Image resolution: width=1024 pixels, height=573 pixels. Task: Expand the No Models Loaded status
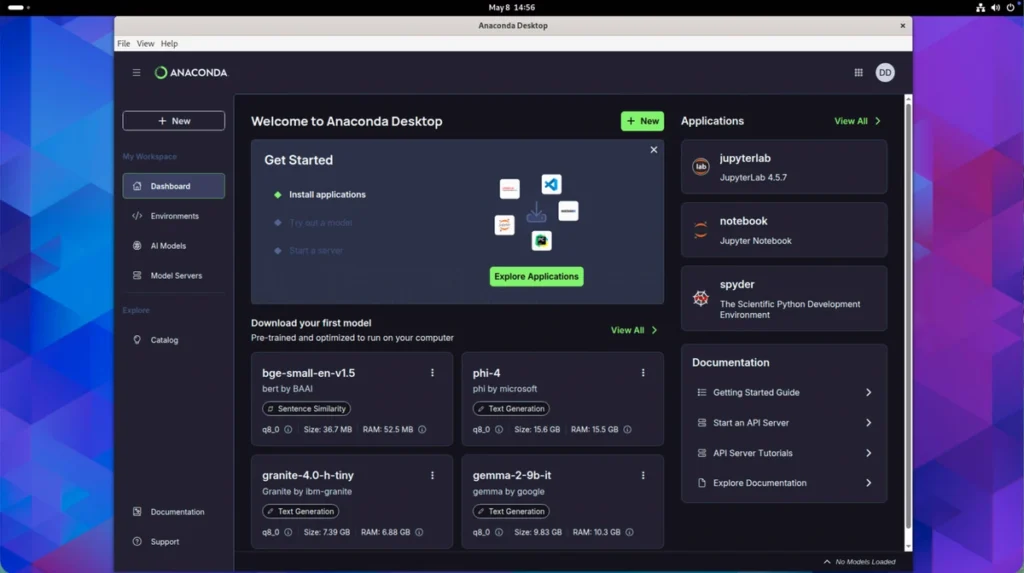click(x=859, y=561)
